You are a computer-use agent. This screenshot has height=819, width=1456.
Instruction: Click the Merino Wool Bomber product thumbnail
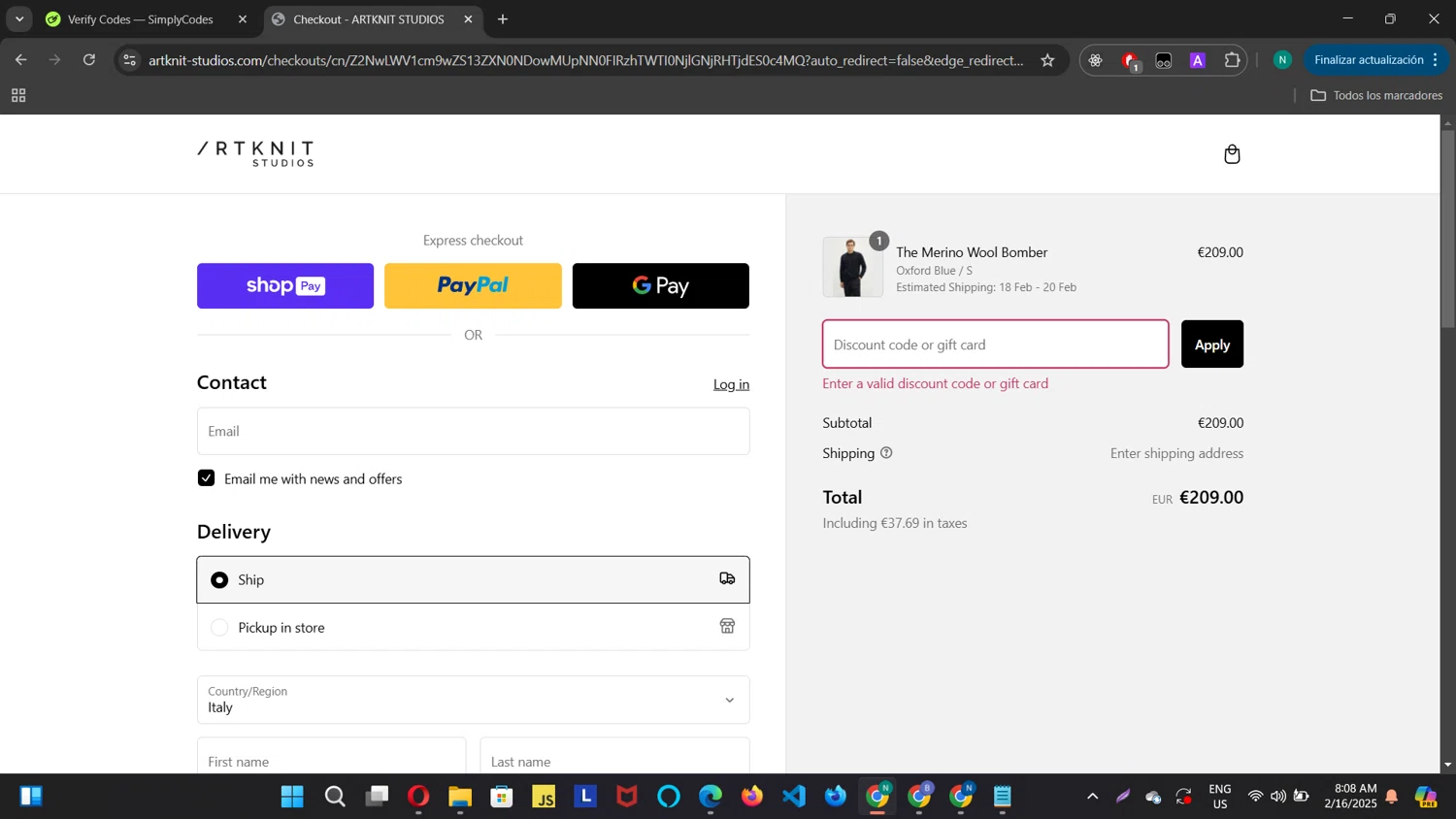pos(852,267)
